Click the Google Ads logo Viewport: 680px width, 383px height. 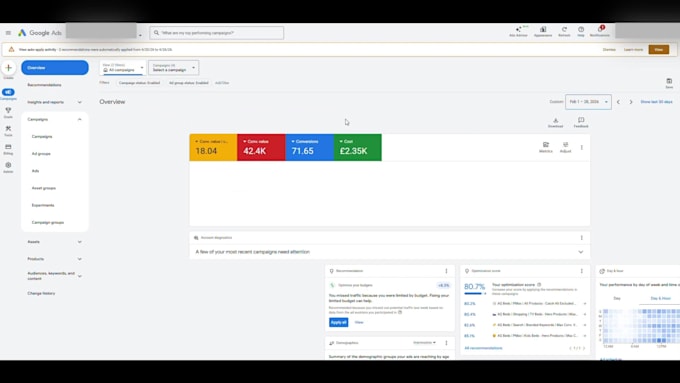click(x=40, y=33)
